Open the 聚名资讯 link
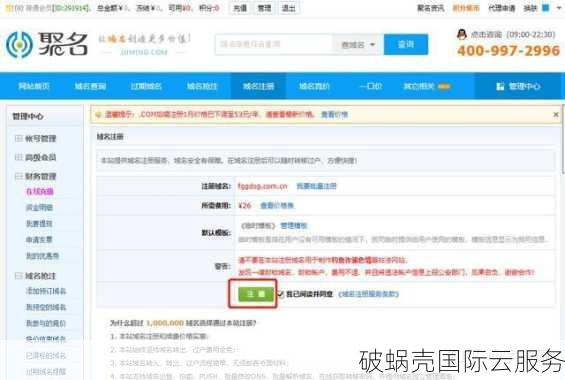This screenshot has height=380, width=565. click(x=431, y=8)
